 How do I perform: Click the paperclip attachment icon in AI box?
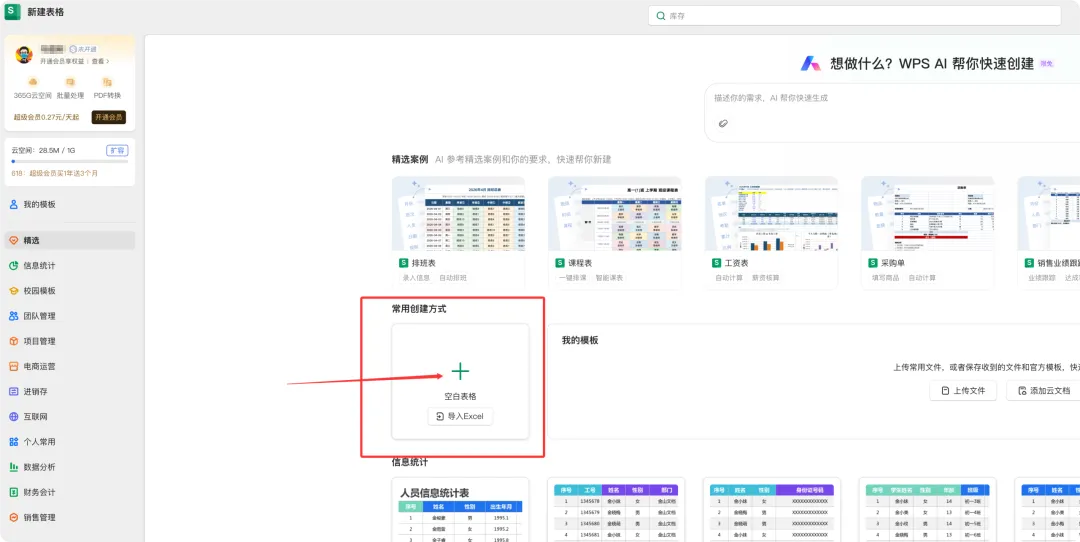click(723, 123)
